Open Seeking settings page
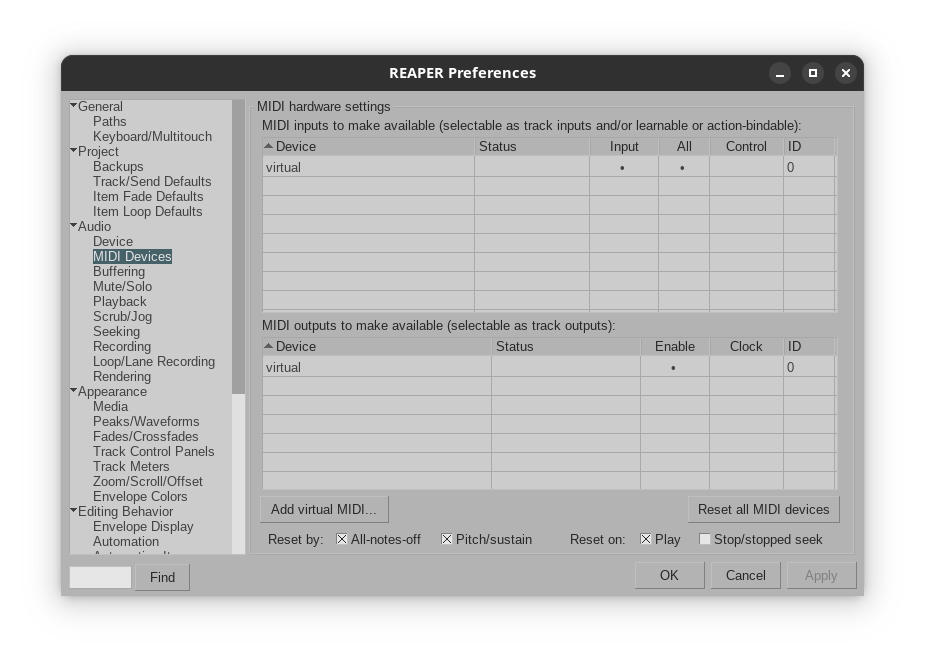The height and width of the screenshot is (663, 925). (x=116, y=332)
